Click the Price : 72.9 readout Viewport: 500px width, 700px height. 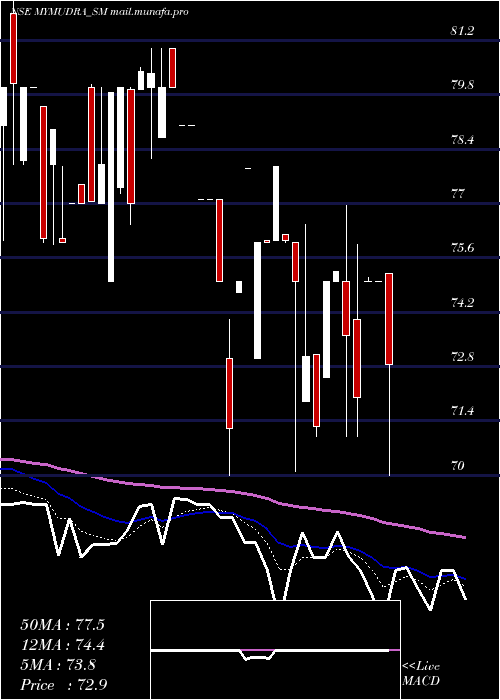click(63, 685)
